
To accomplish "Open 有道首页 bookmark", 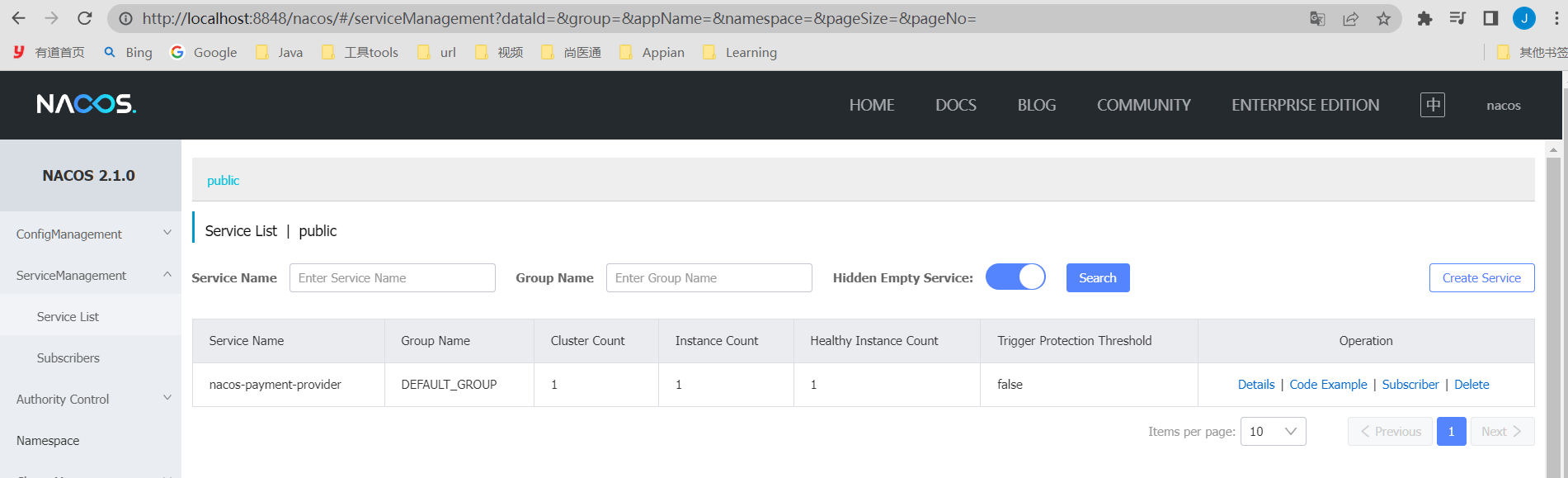I will click(x=49, y=52).
